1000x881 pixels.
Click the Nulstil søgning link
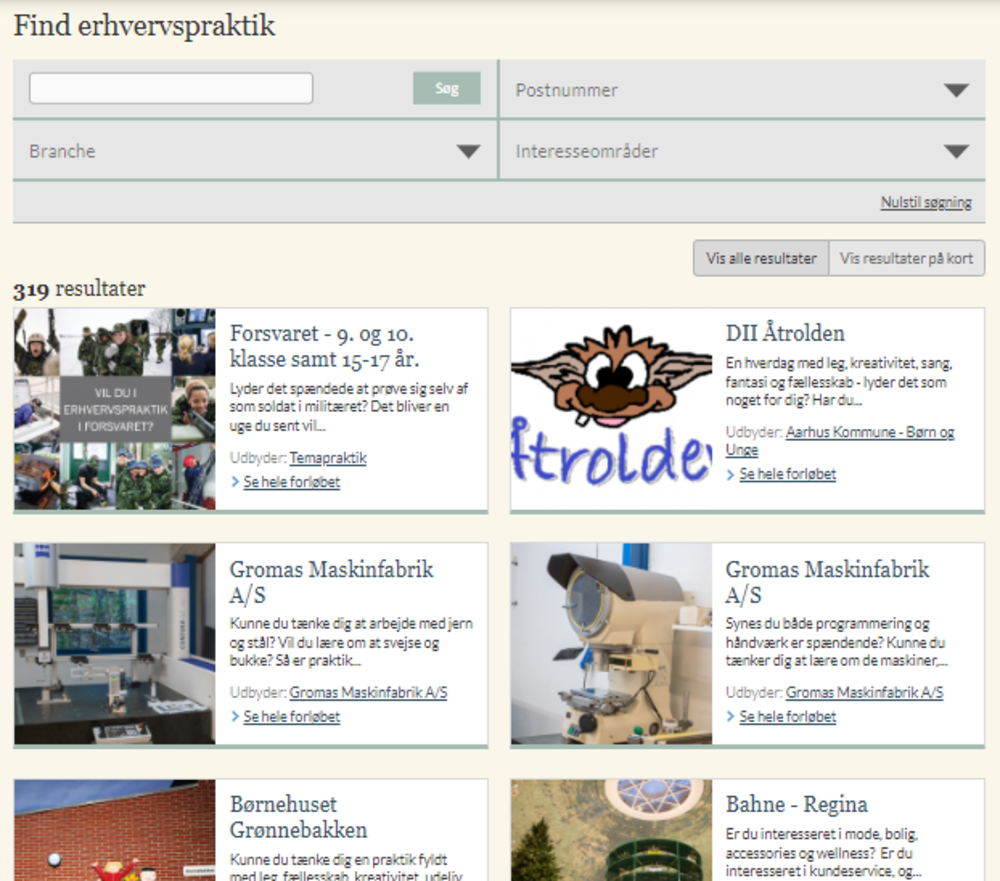point(925,202)
